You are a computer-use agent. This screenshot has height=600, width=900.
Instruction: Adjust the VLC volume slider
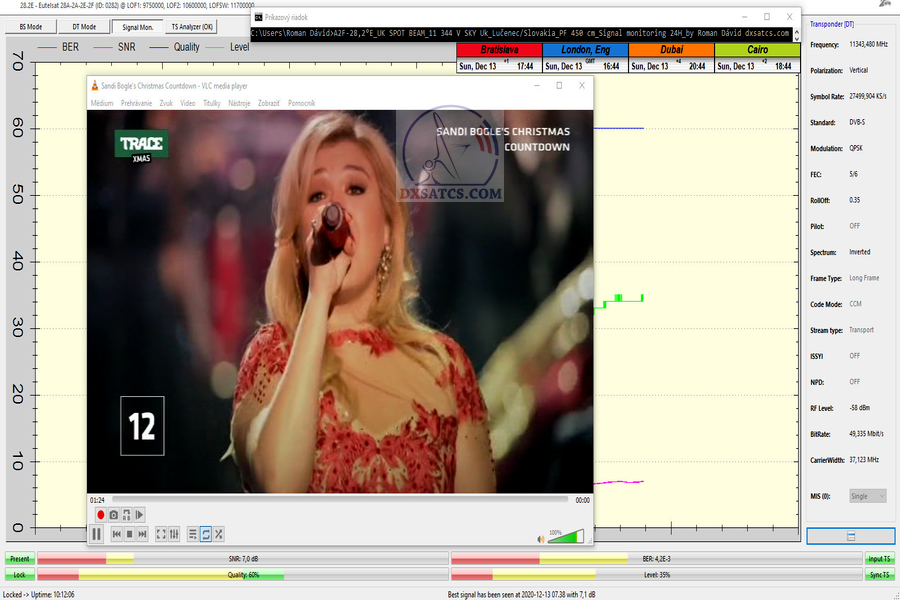click(566, 538)
